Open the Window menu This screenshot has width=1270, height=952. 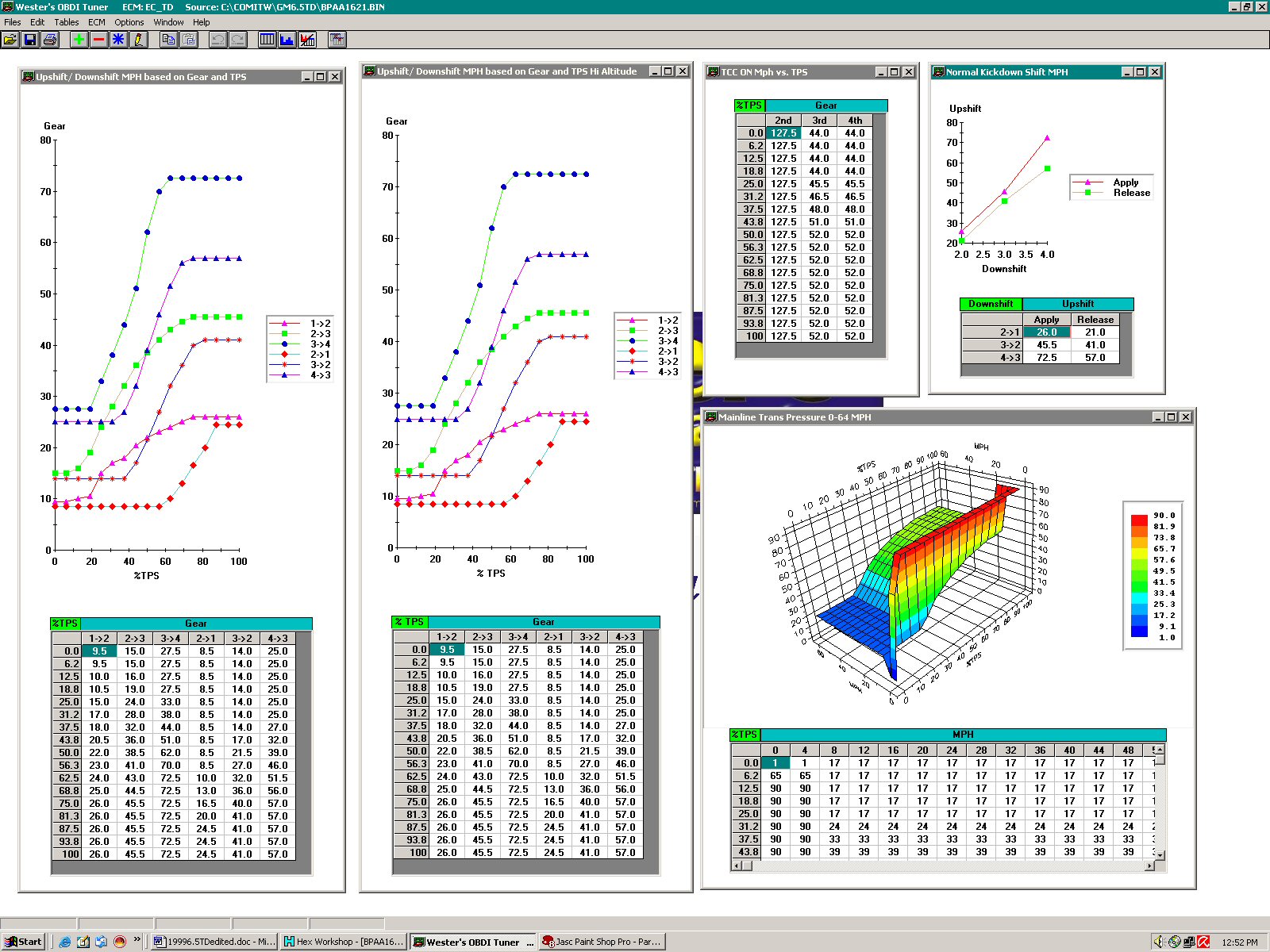click(x=168, y=22)
